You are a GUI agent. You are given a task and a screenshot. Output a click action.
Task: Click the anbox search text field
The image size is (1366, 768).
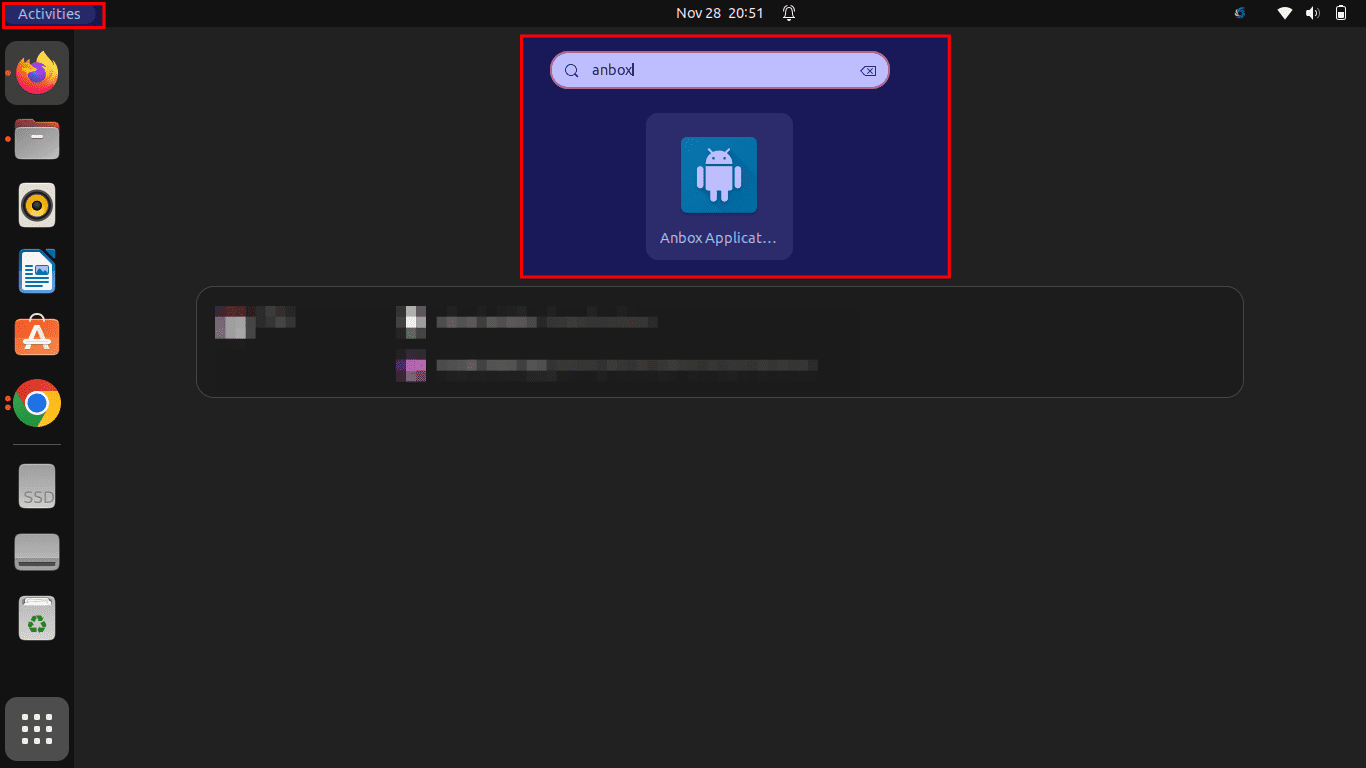click(719, 70)
